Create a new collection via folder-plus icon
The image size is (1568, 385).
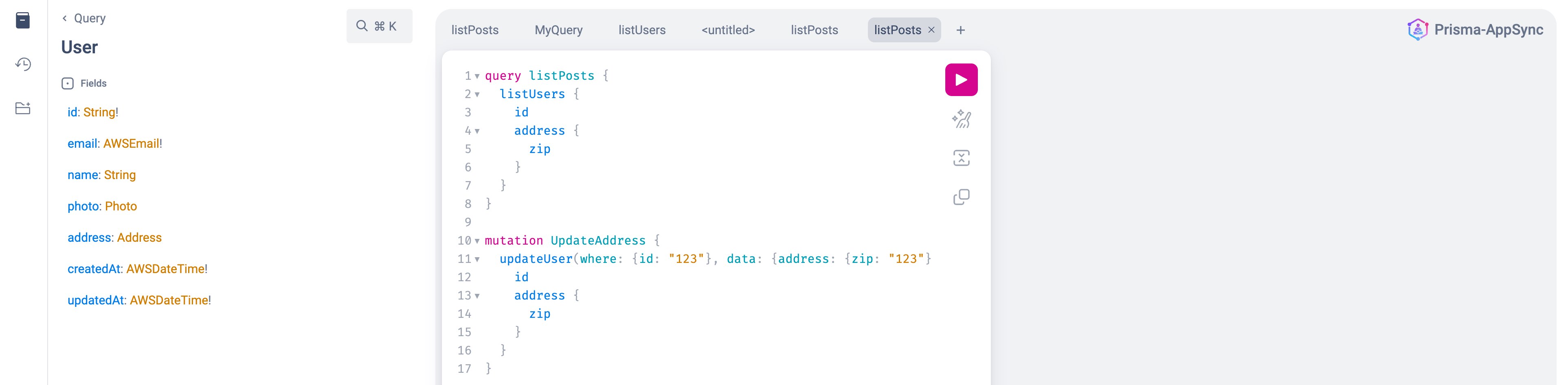tap(23, 108)
